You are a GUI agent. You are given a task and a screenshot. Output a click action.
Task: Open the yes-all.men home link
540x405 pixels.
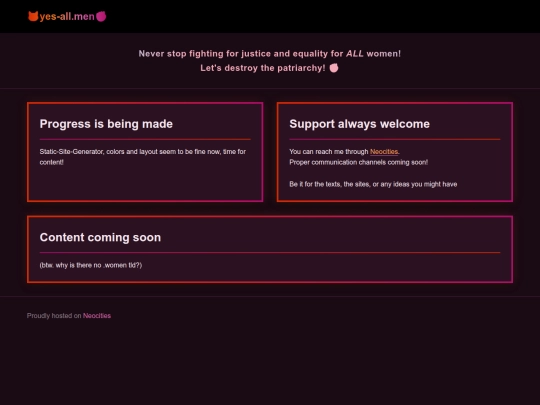pyautogui.click(x=67, y=17)
